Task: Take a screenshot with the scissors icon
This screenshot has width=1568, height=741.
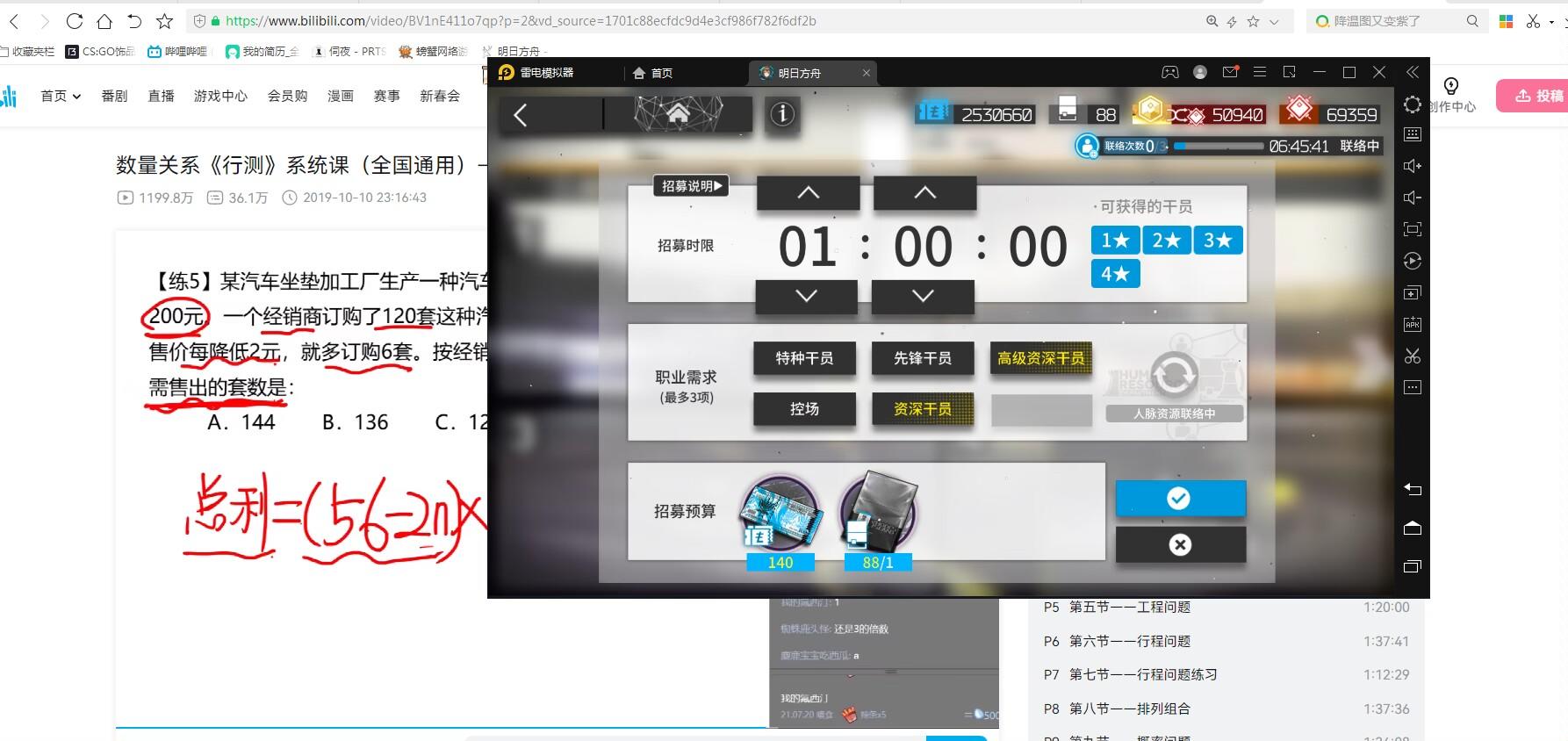Action: click(1412, 356)
